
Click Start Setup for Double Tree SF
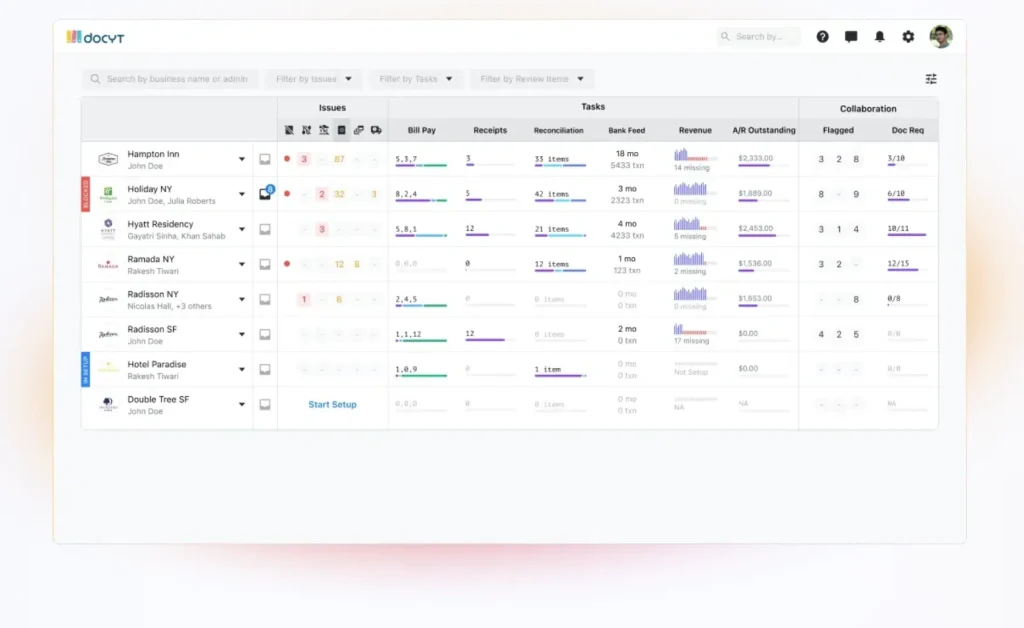click(x=332, y=405)
